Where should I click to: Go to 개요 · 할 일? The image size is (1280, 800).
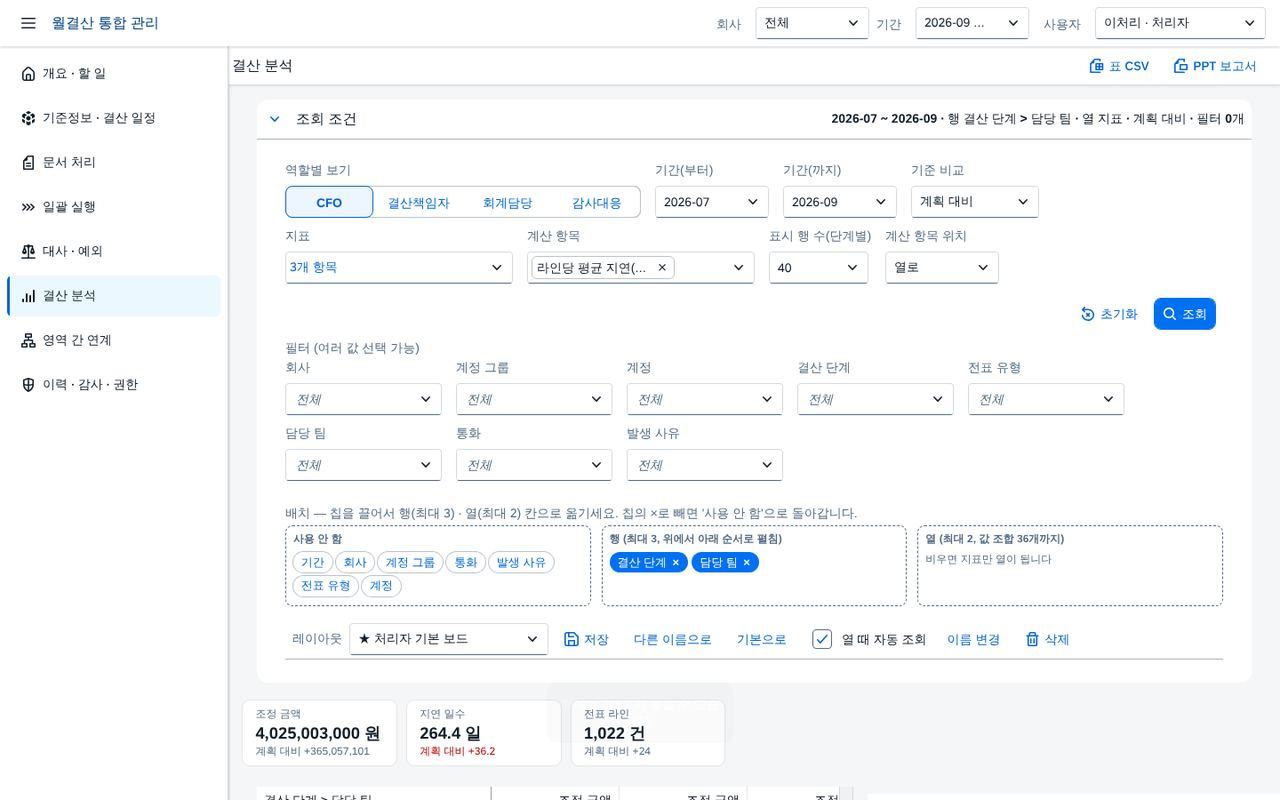pyautogui.click(x=114, y=73)
